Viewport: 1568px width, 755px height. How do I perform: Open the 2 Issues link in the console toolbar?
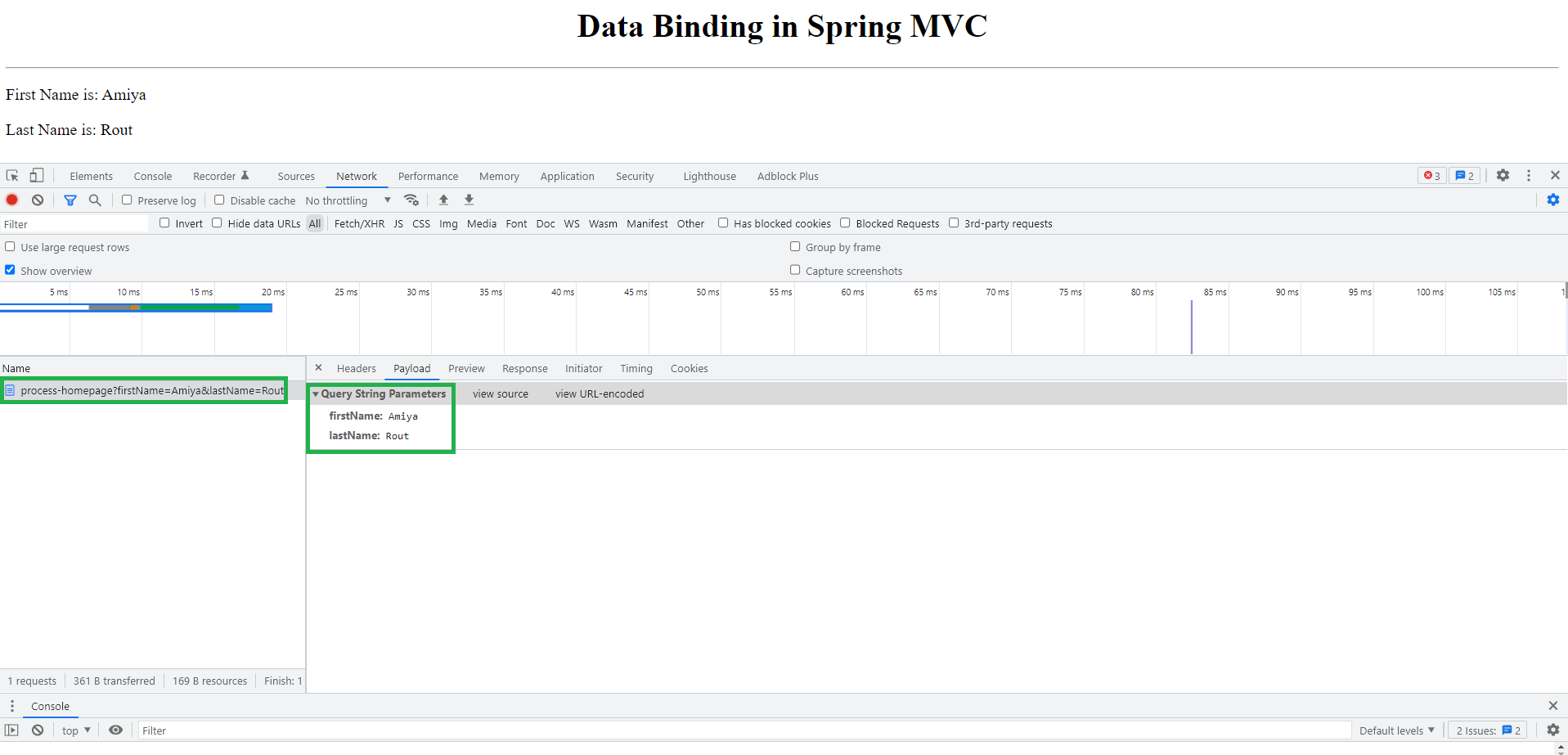click(x=1488, y=730)
